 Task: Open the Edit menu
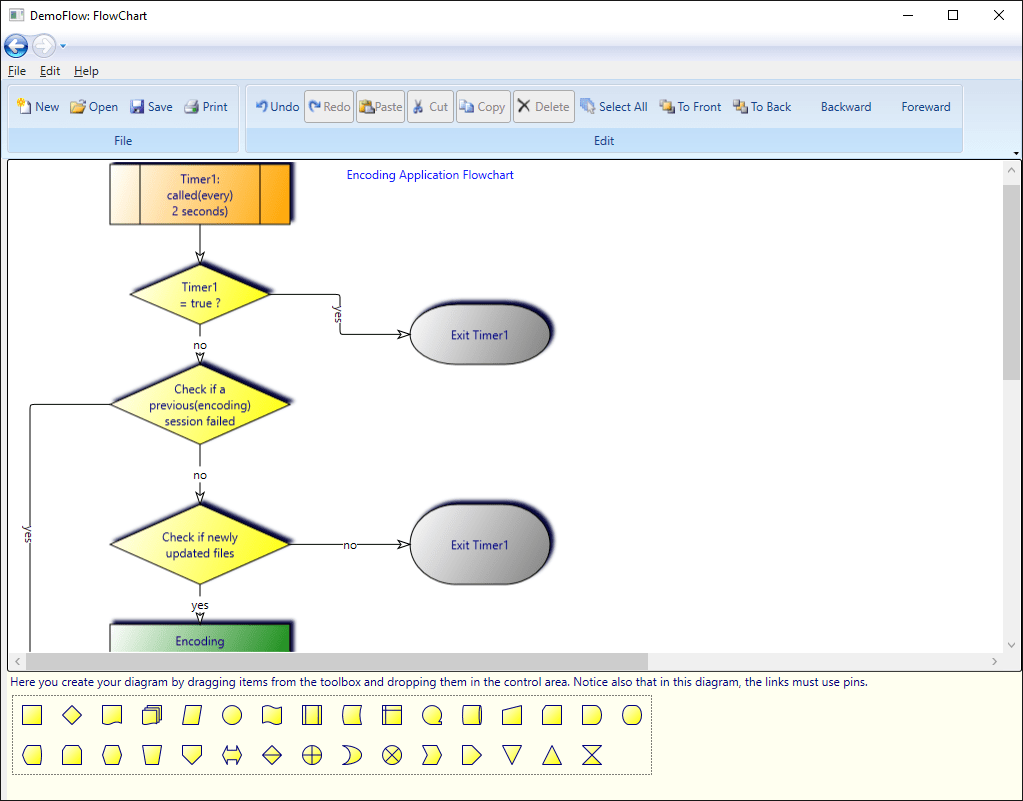pyautogui.click(x=49, y=71)
